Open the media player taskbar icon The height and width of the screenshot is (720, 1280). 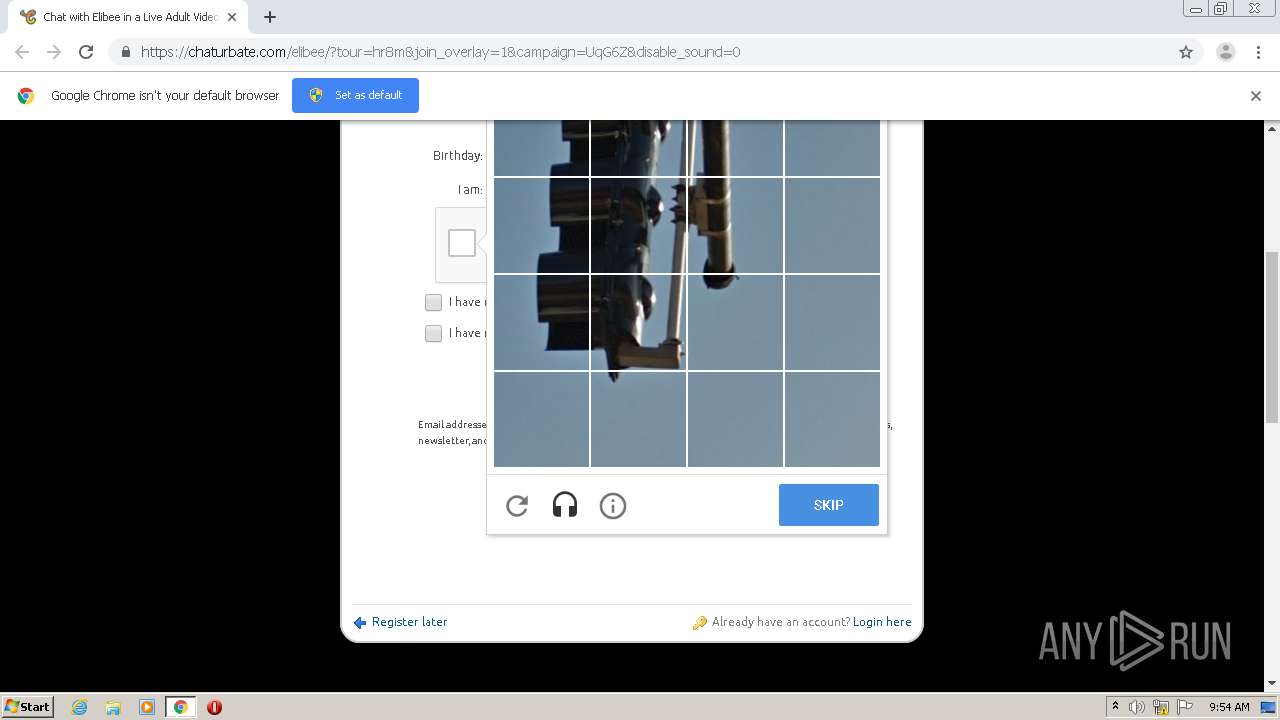147,707
